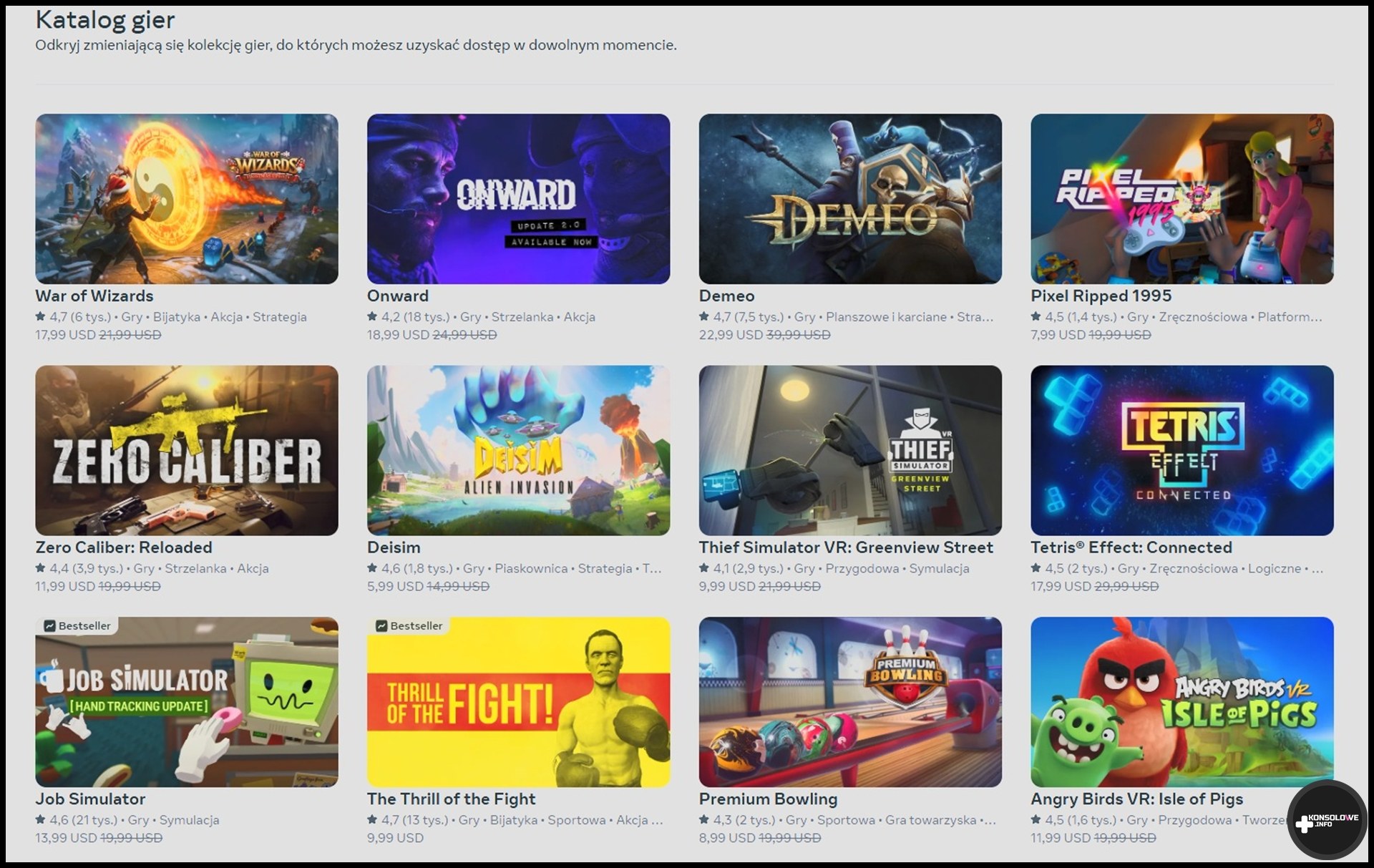The image size is (1374, 868).
Task: Open the Thief Simulator VR cover art
Action: click(x=850, y=450)
